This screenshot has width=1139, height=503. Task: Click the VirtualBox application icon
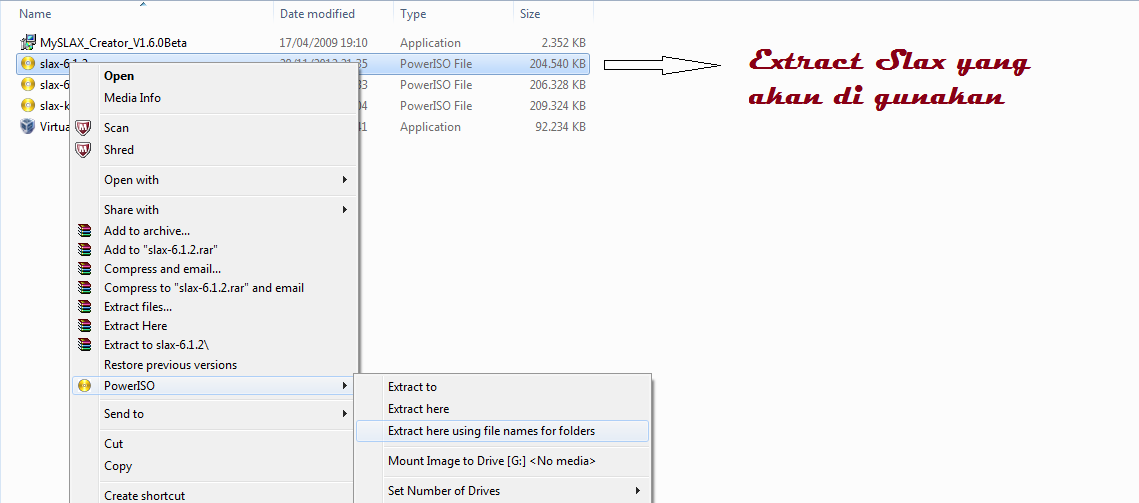(28, 126)
